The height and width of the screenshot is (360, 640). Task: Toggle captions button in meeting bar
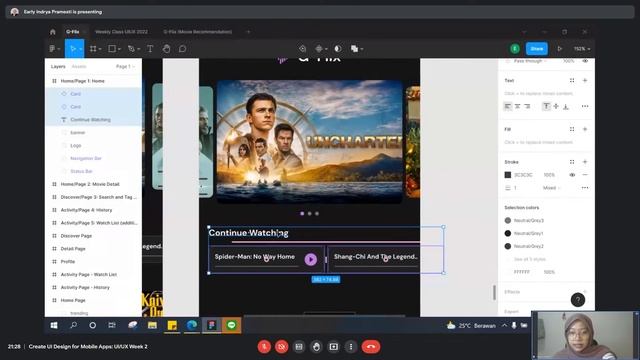(x=299, y=347)
